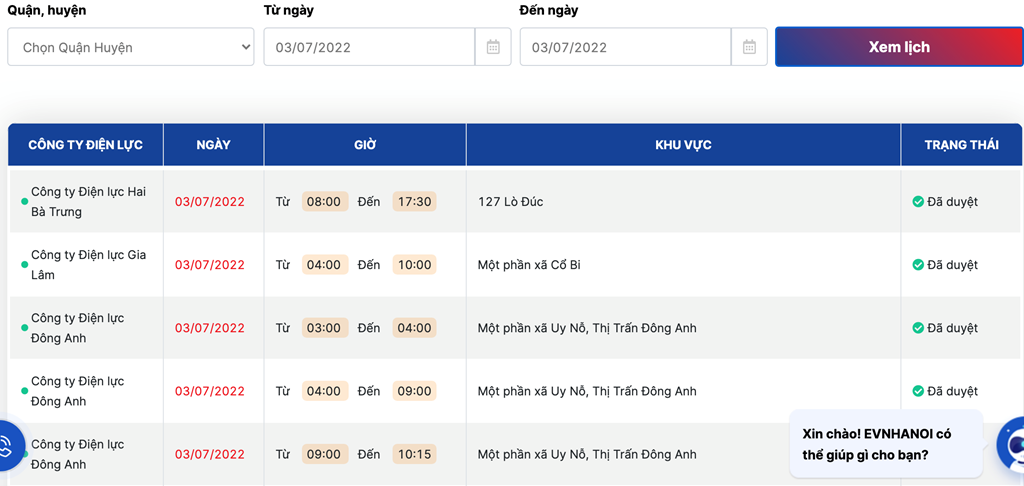The height and width of the screenshot is (486, 1024).
Task: Click the approved checkmark in the Gia Lâm row
Action: pyautogui.click(x=918, y=265)
